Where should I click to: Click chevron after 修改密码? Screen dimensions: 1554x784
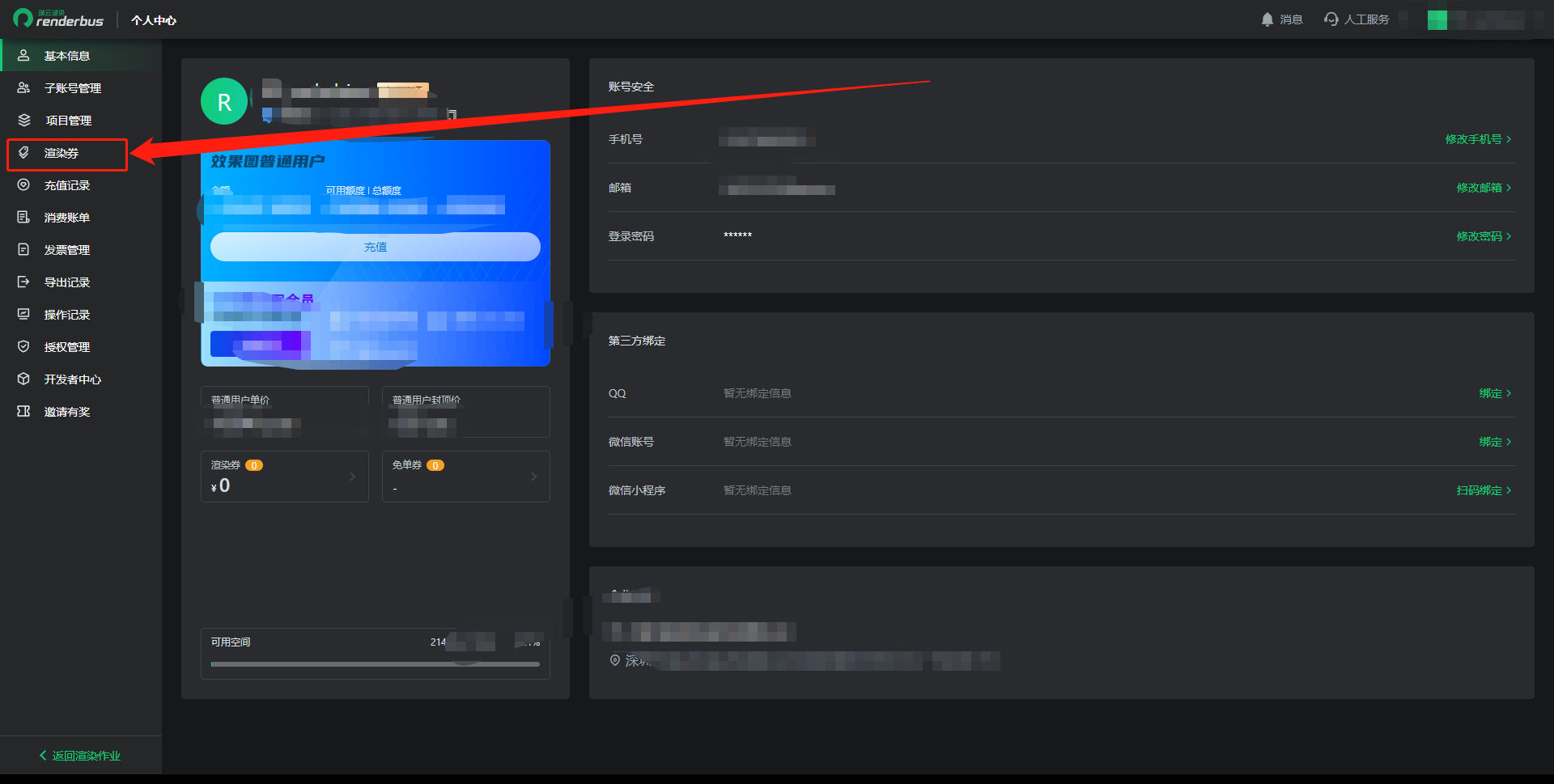[x=1509, y=236]
